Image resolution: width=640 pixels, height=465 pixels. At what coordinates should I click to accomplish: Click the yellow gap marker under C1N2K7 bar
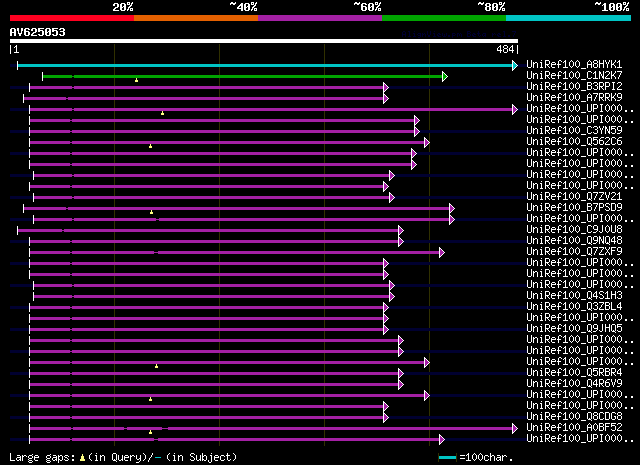136,80
